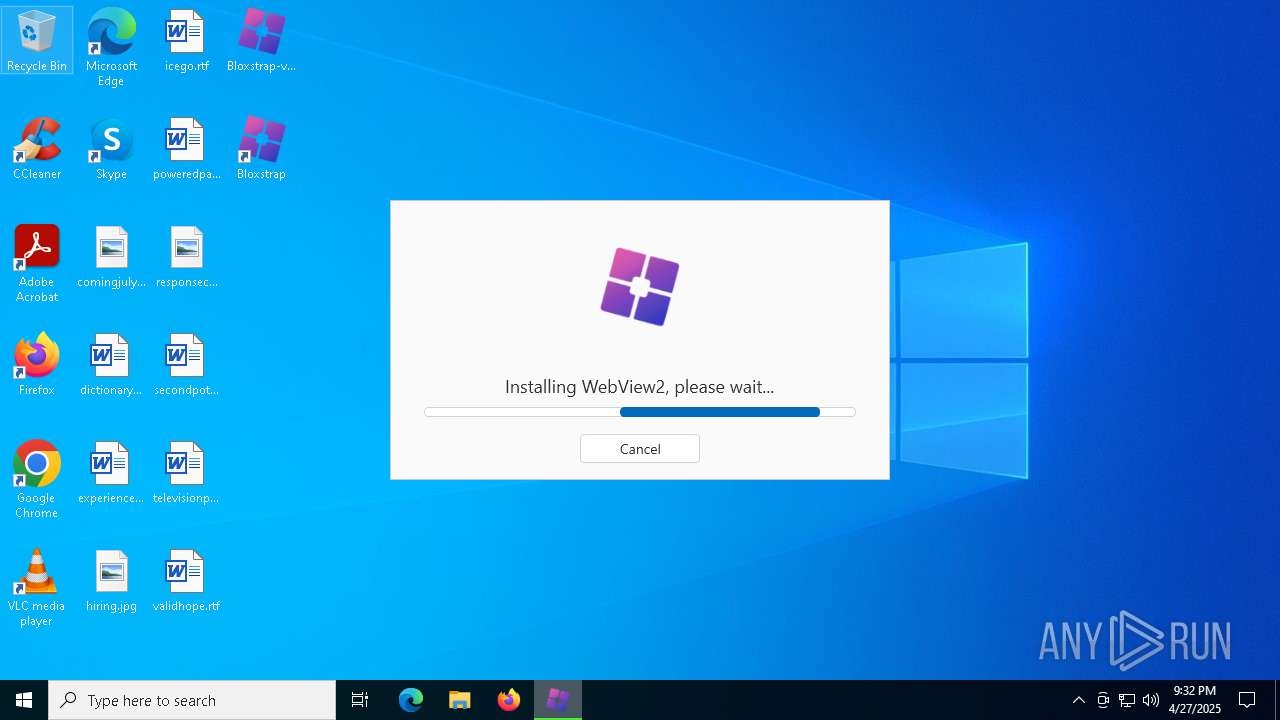This screenshot has height=720, width=1280.
Task: Click the taskbar search box
Action: (192, 700)
